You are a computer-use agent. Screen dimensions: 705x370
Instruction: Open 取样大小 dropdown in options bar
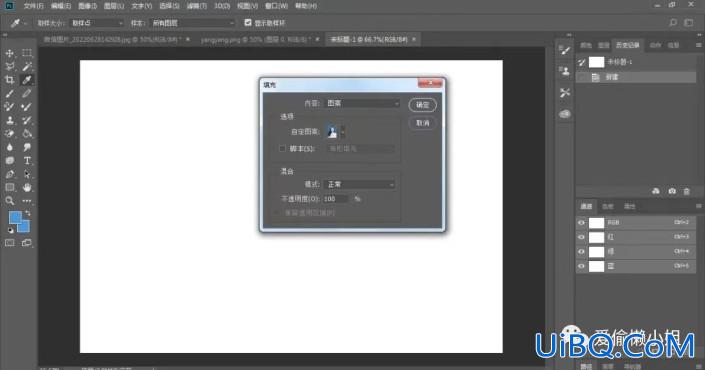tap(97, 23)
